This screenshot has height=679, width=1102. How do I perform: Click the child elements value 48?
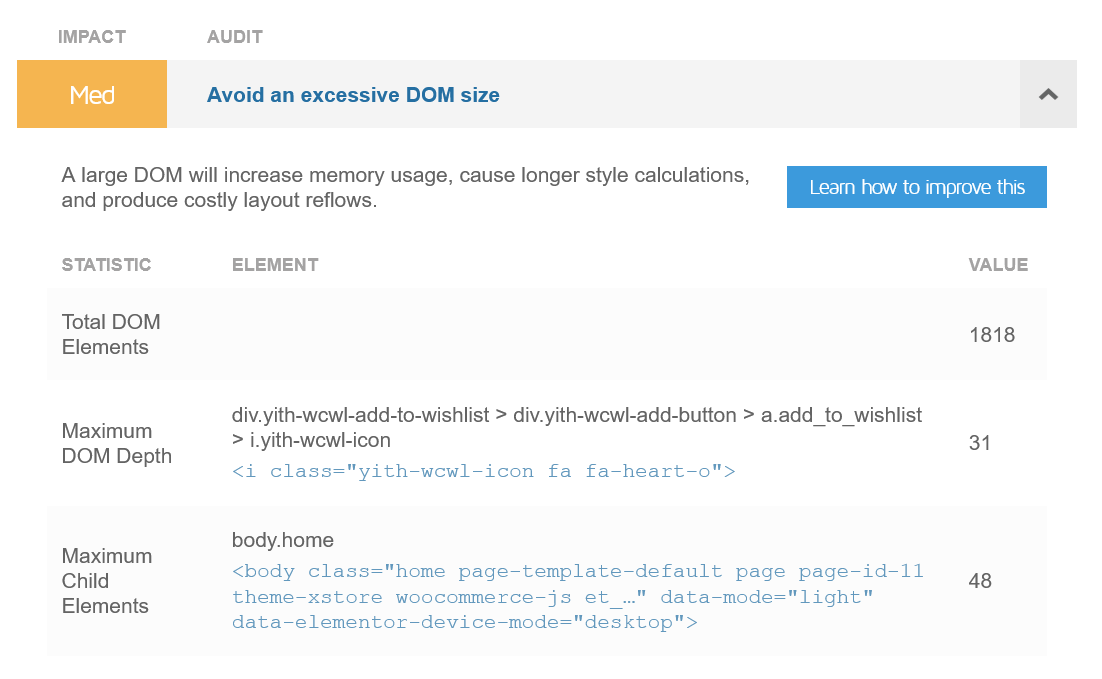pyautogui.click(x=980, y=581)
